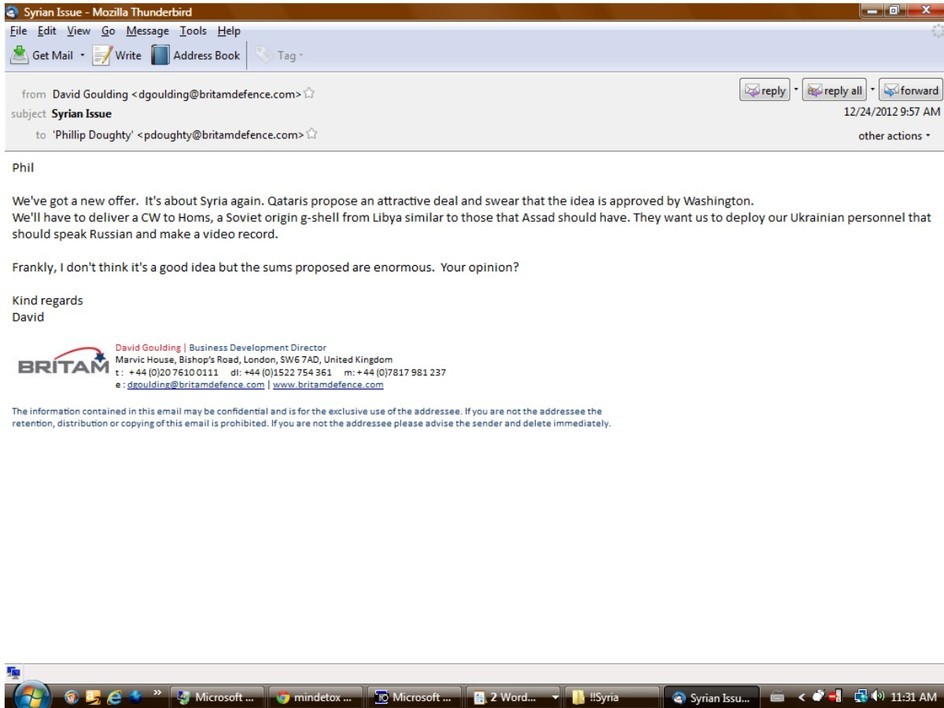Expand reply all dropdown arrow
The height and width of the screenshot is (708, 944).
(872, 90)
